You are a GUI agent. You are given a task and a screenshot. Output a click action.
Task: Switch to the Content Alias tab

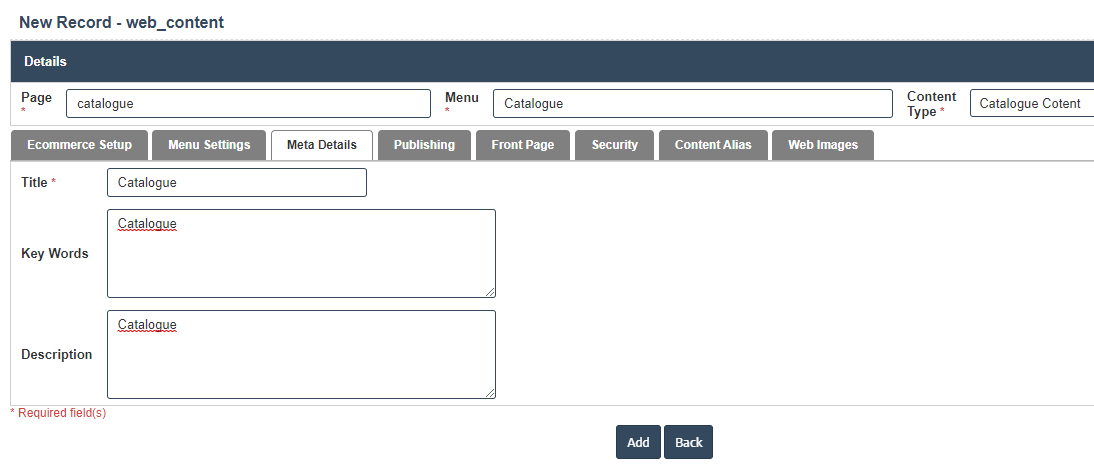(x=712, y=145)
